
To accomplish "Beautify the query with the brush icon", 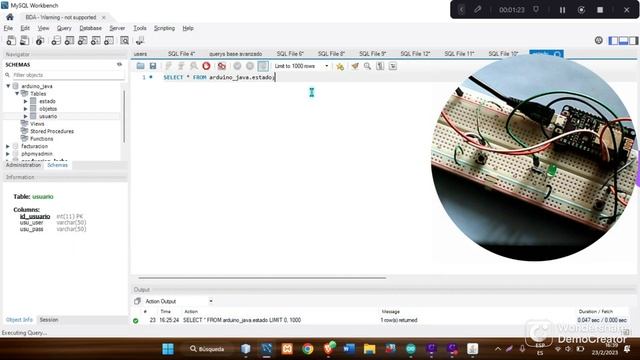I will 355,66.
